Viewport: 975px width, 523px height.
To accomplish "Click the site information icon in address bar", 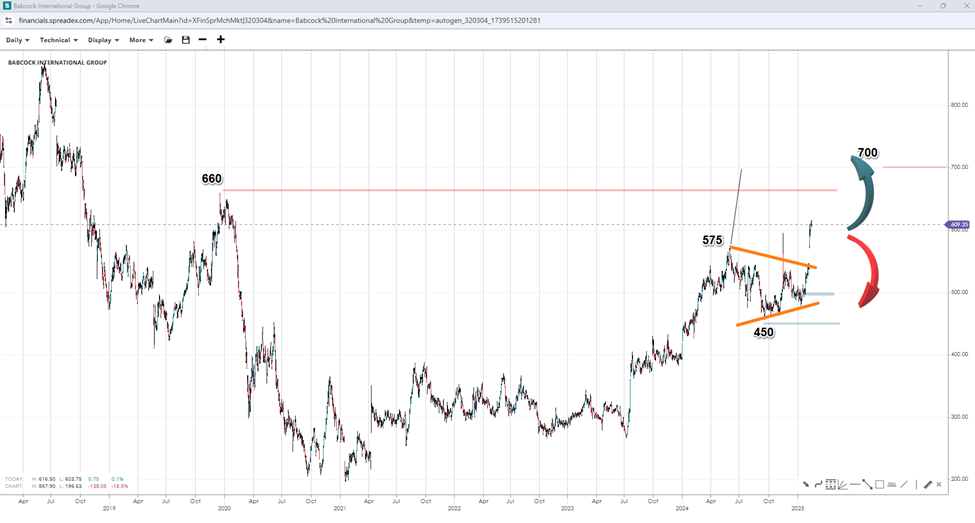I will point(9,20).
